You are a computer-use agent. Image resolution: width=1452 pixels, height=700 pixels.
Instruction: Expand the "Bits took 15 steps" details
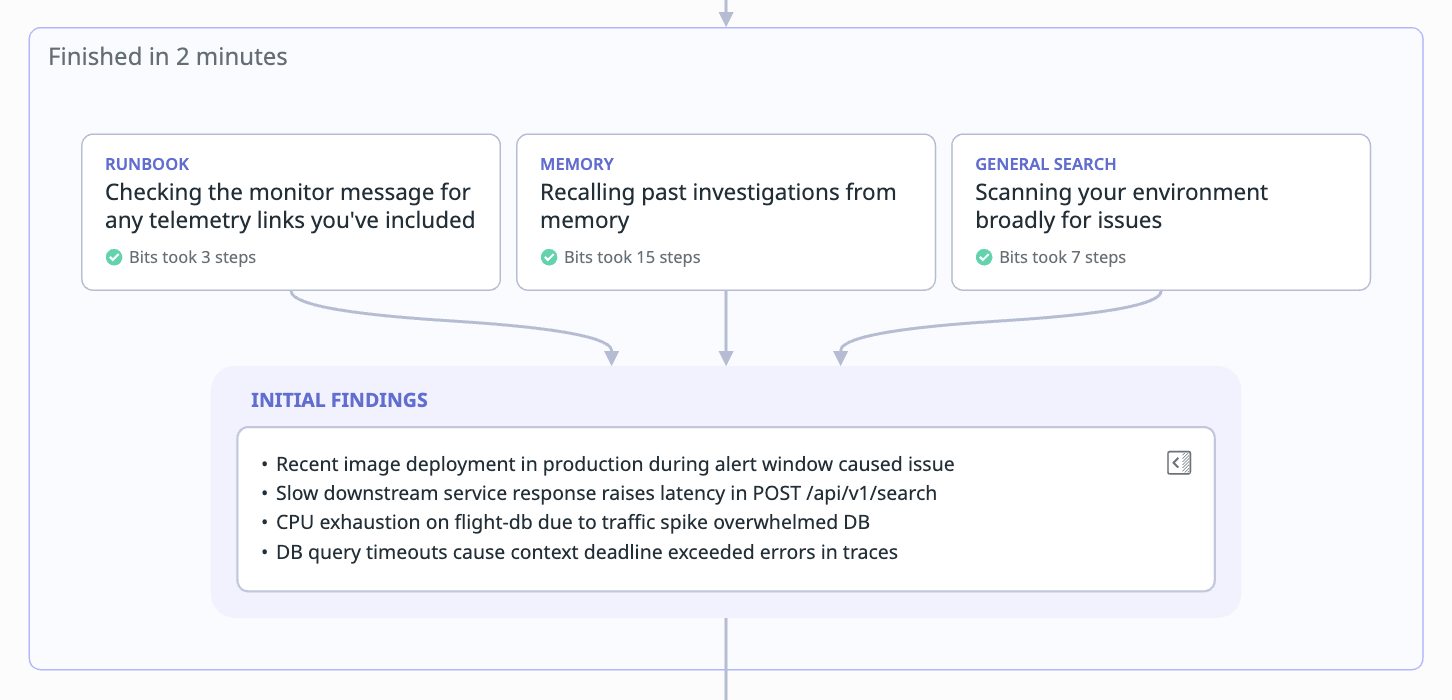click(x=632, y=258)
